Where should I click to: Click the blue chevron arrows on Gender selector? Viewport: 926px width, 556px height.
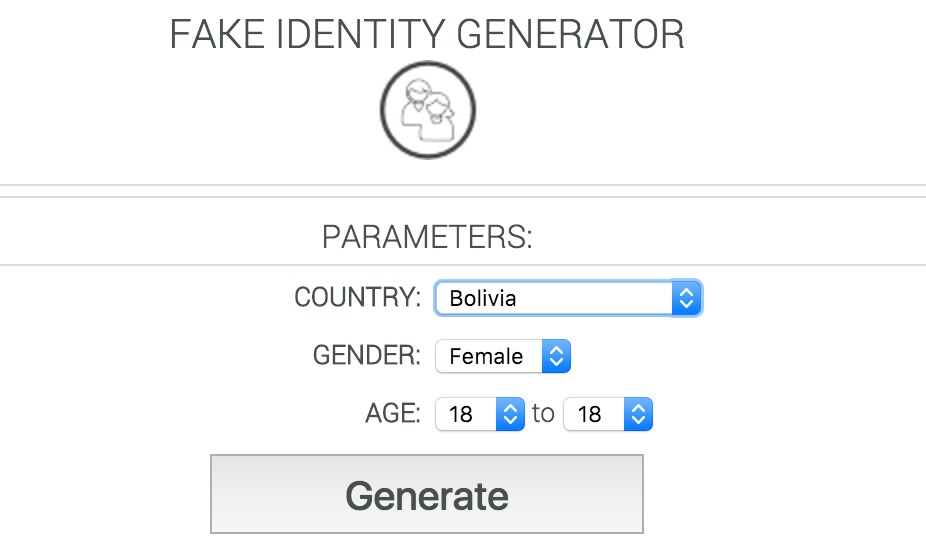[557, 356]
